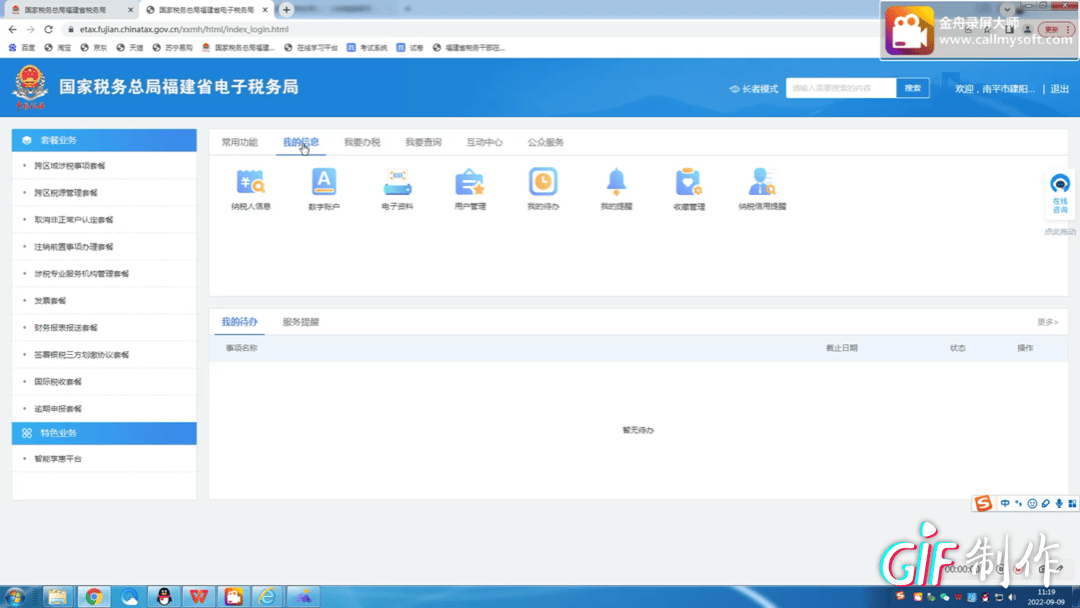Select the 我的待办 list tab
Screen dimensions: 1080x608
coord(239,322)
